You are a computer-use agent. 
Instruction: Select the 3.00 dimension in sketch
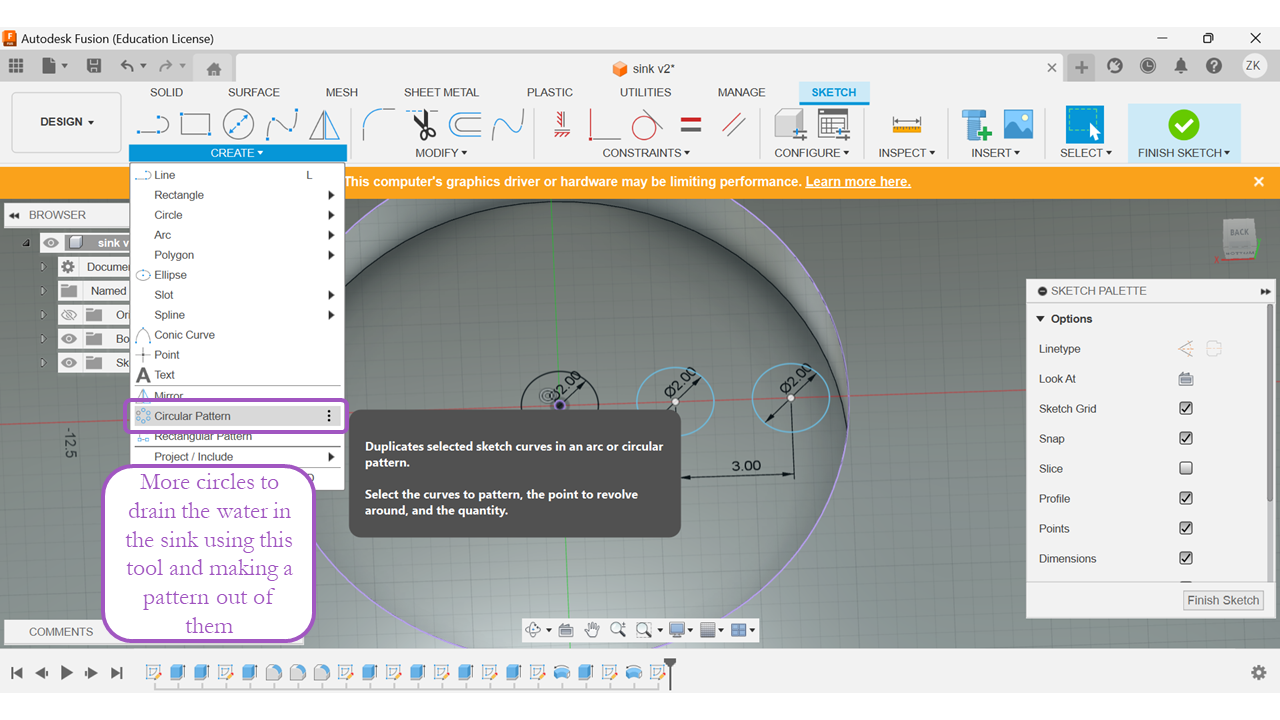[746, 466]
